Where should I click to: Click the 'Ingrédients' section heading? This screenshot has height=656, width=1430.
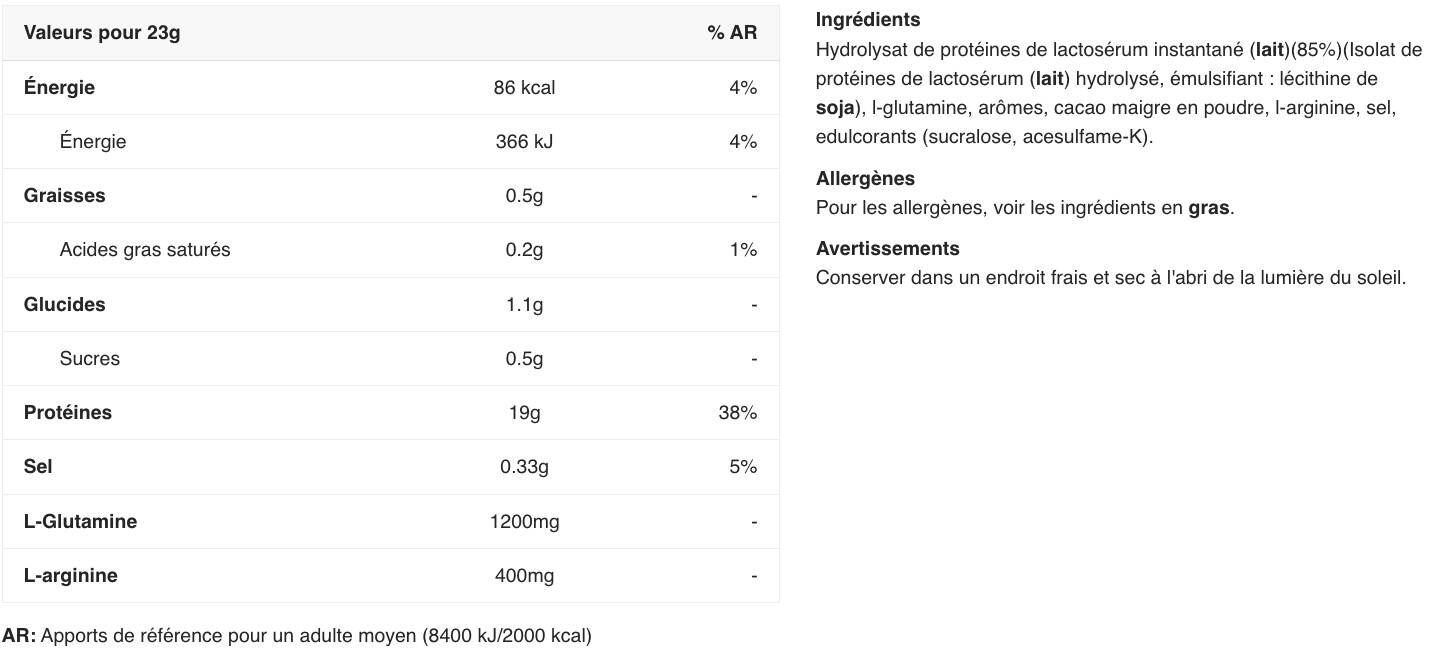pyautogui.click(x=868, y=20)
